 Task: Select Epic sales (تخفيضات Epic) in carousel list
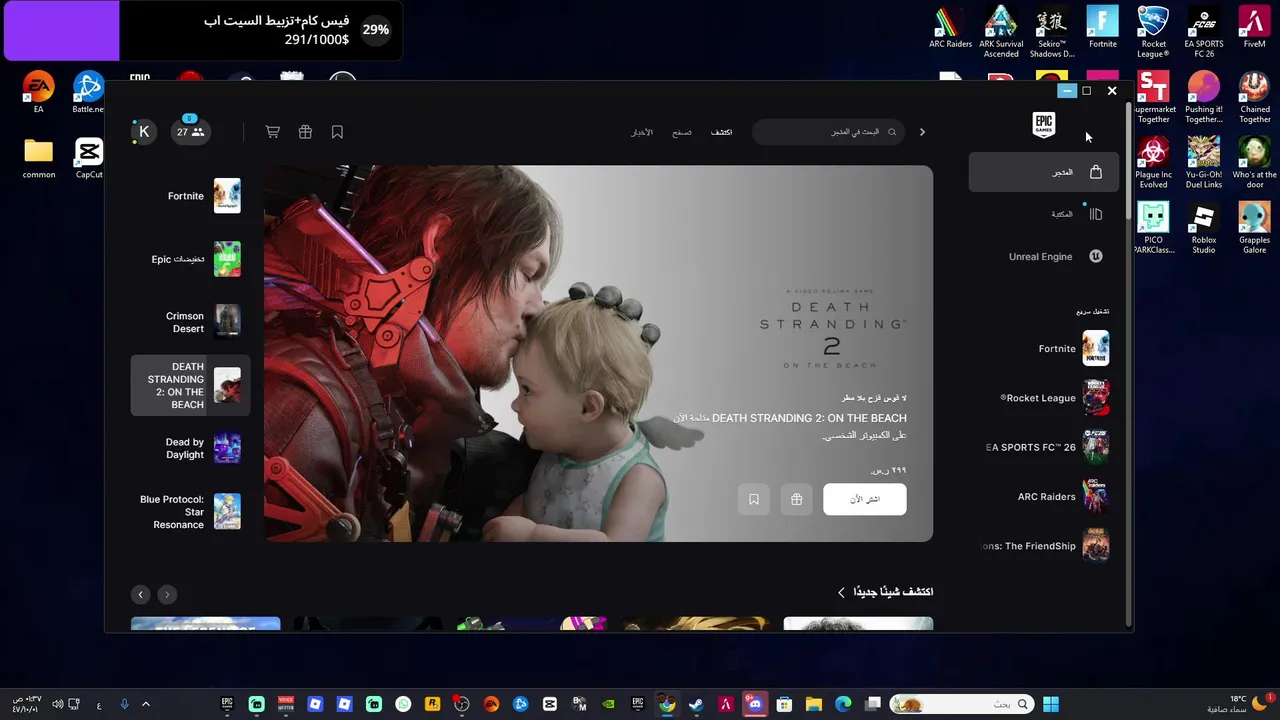tap(191, 259)
